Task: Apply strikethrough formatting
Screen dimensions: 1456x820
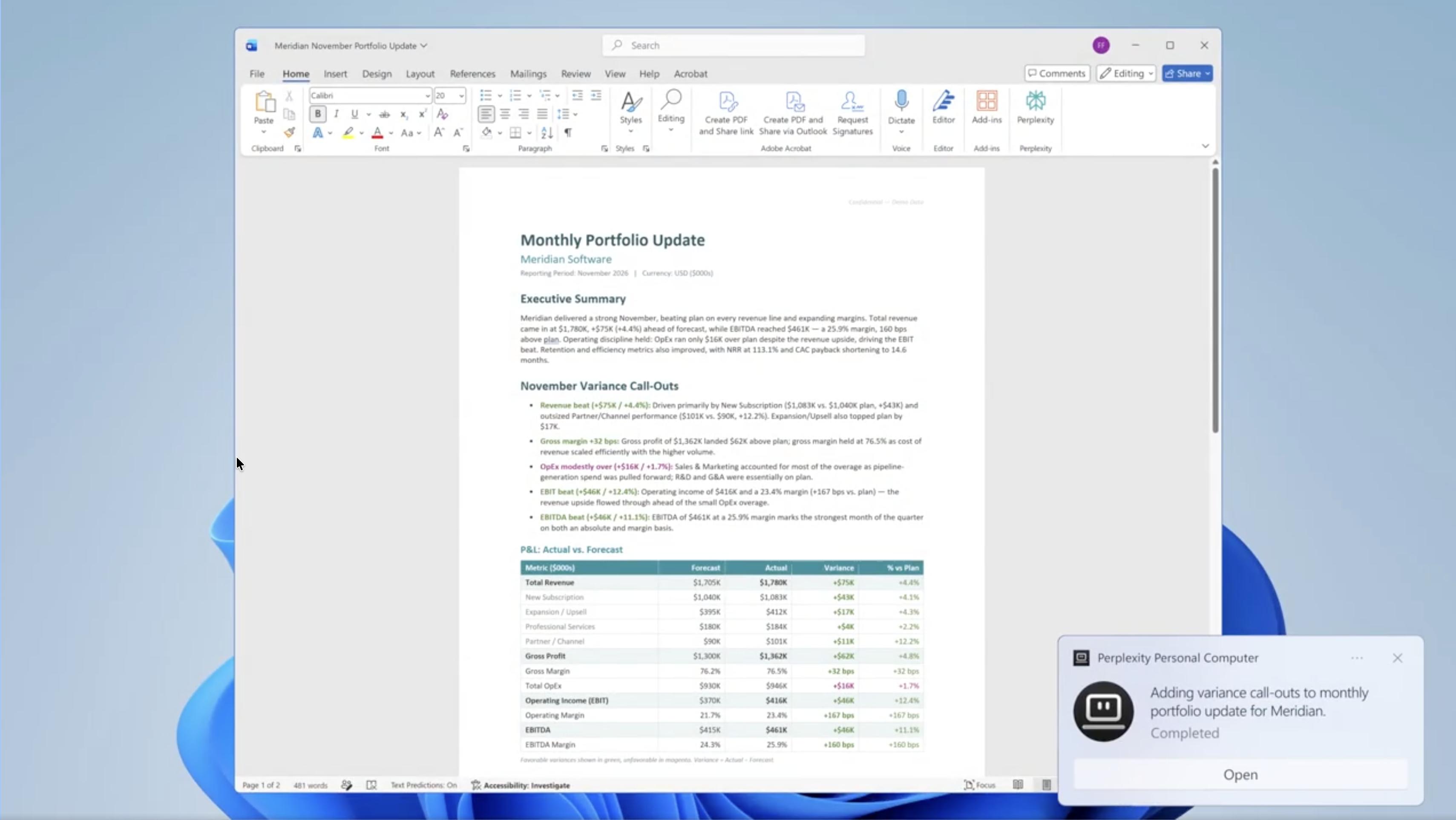Action: click(x=384, y=114)
